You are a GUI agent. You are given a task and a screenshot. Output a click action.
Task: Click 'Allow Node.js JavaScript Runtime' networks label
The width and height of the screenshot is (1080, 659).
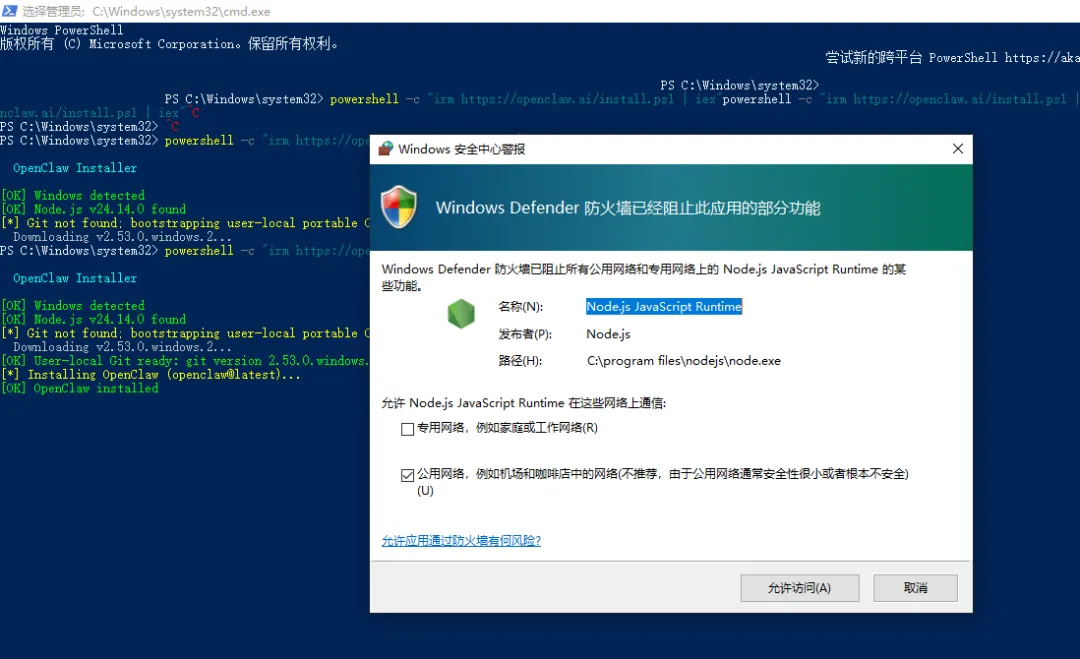[x=523, y=403]
